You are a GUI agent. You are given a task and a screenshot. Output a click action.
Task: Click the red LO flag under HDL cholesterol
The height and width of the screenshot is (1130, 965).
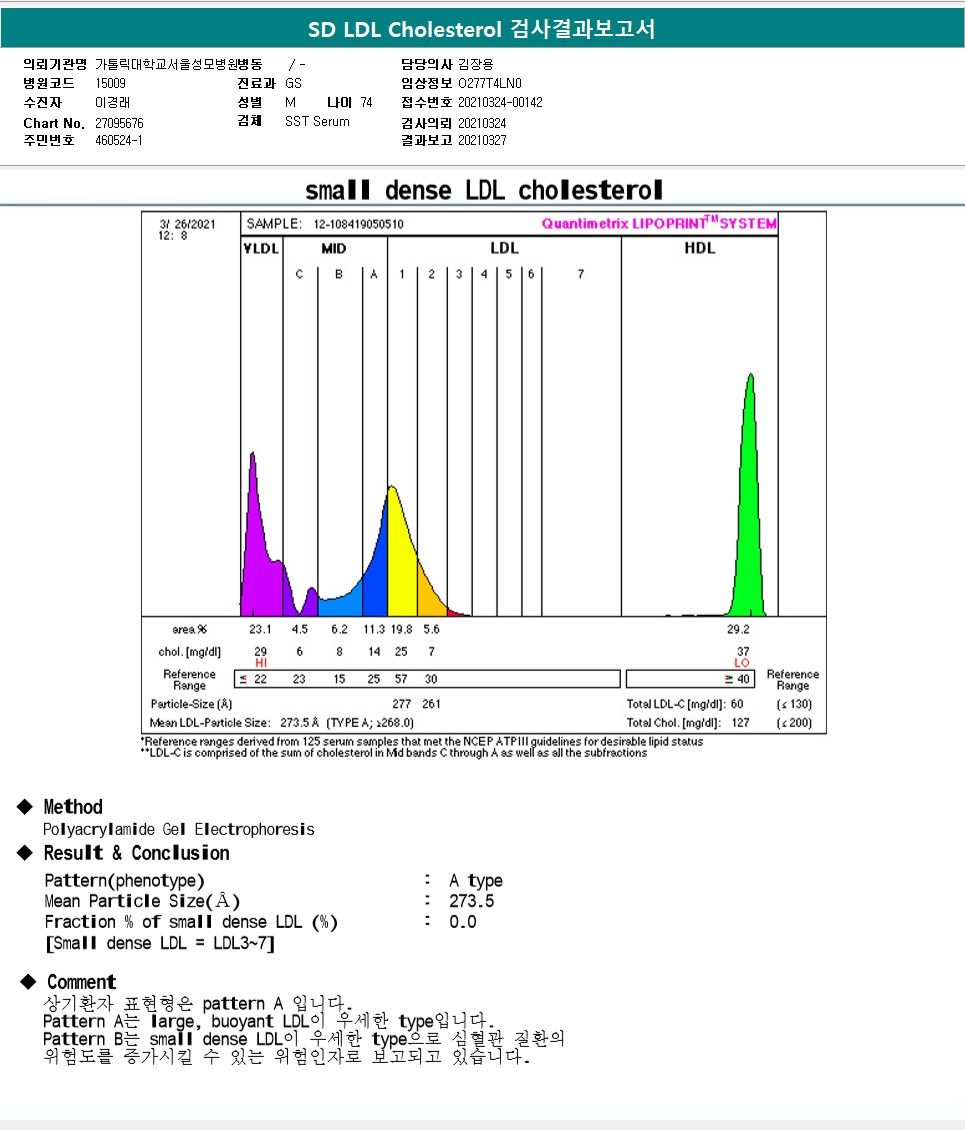tap(742, 663)
